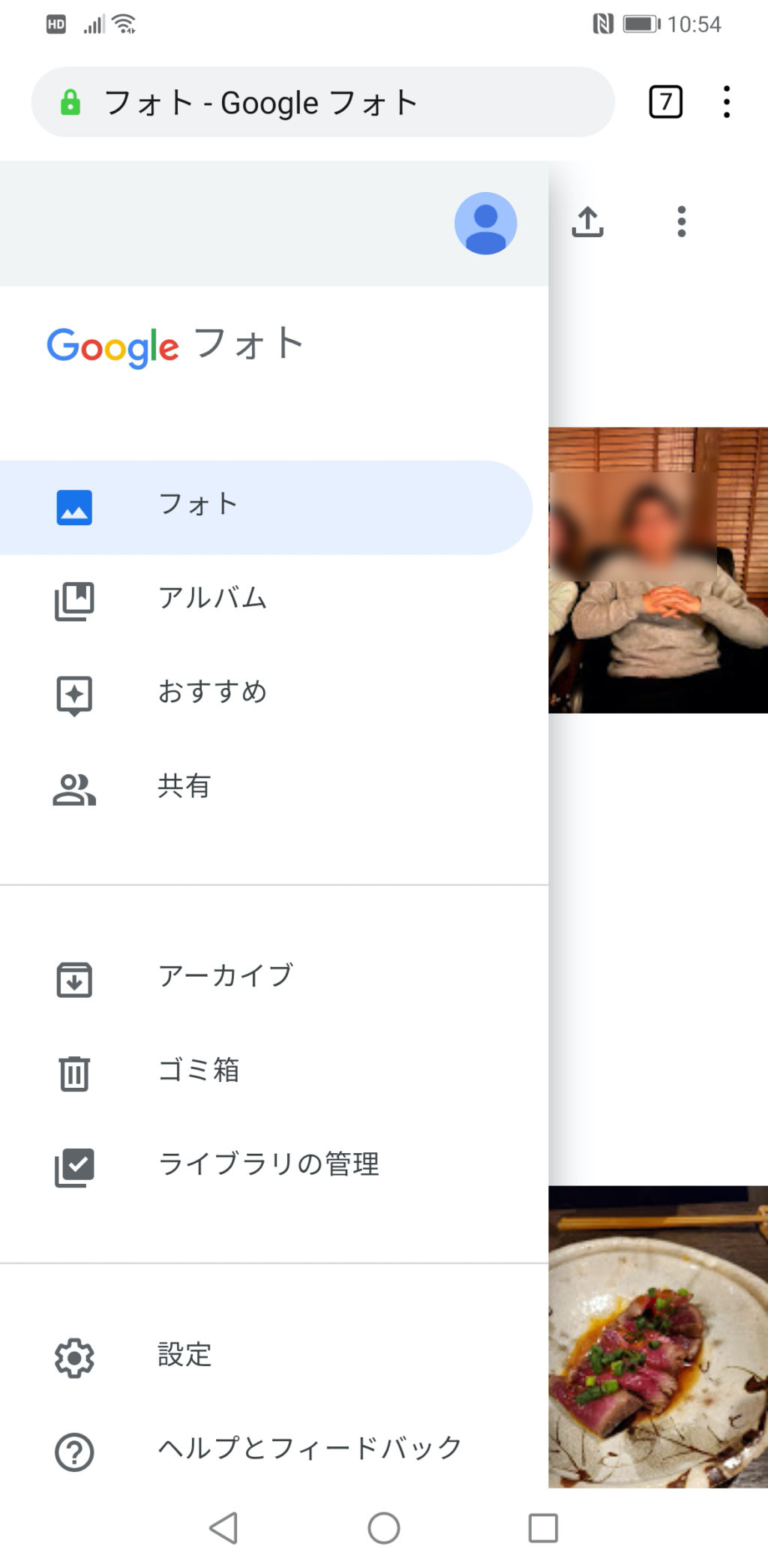
Task: Tap the upload icon in the toolbar
Action: [587, 222]
